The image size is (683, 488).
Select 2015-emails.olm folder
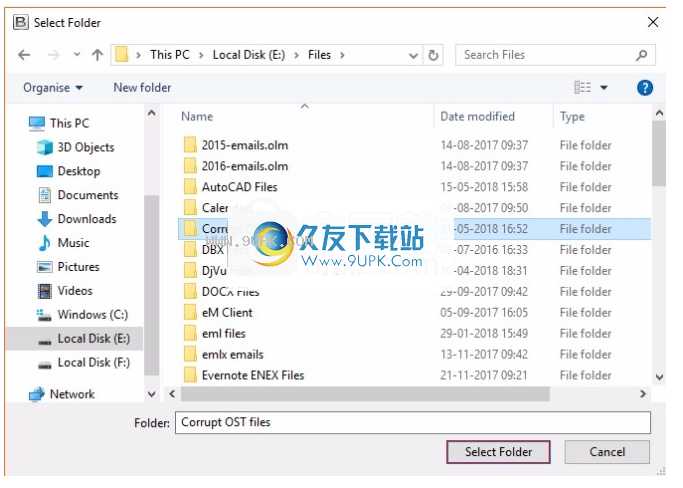point(245,145)
